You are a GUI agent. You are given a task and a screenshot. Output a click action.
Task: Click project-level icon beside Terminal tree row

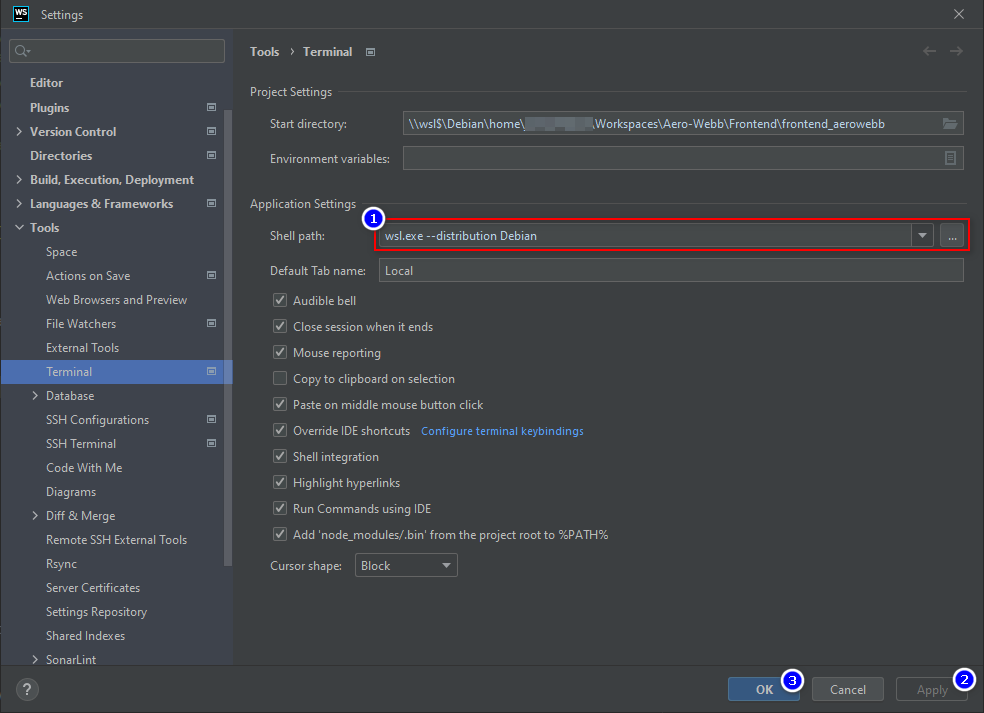(x=211, y=372)
